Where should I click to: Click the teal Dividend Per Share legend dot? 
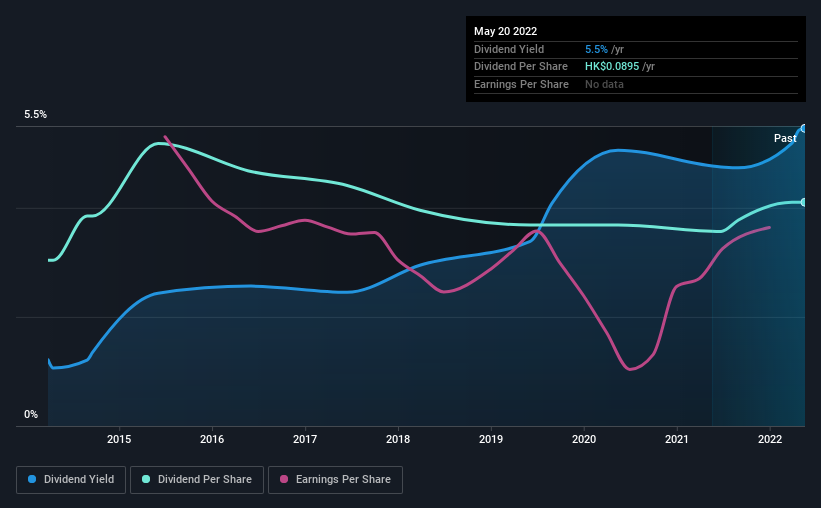point(146,479)
